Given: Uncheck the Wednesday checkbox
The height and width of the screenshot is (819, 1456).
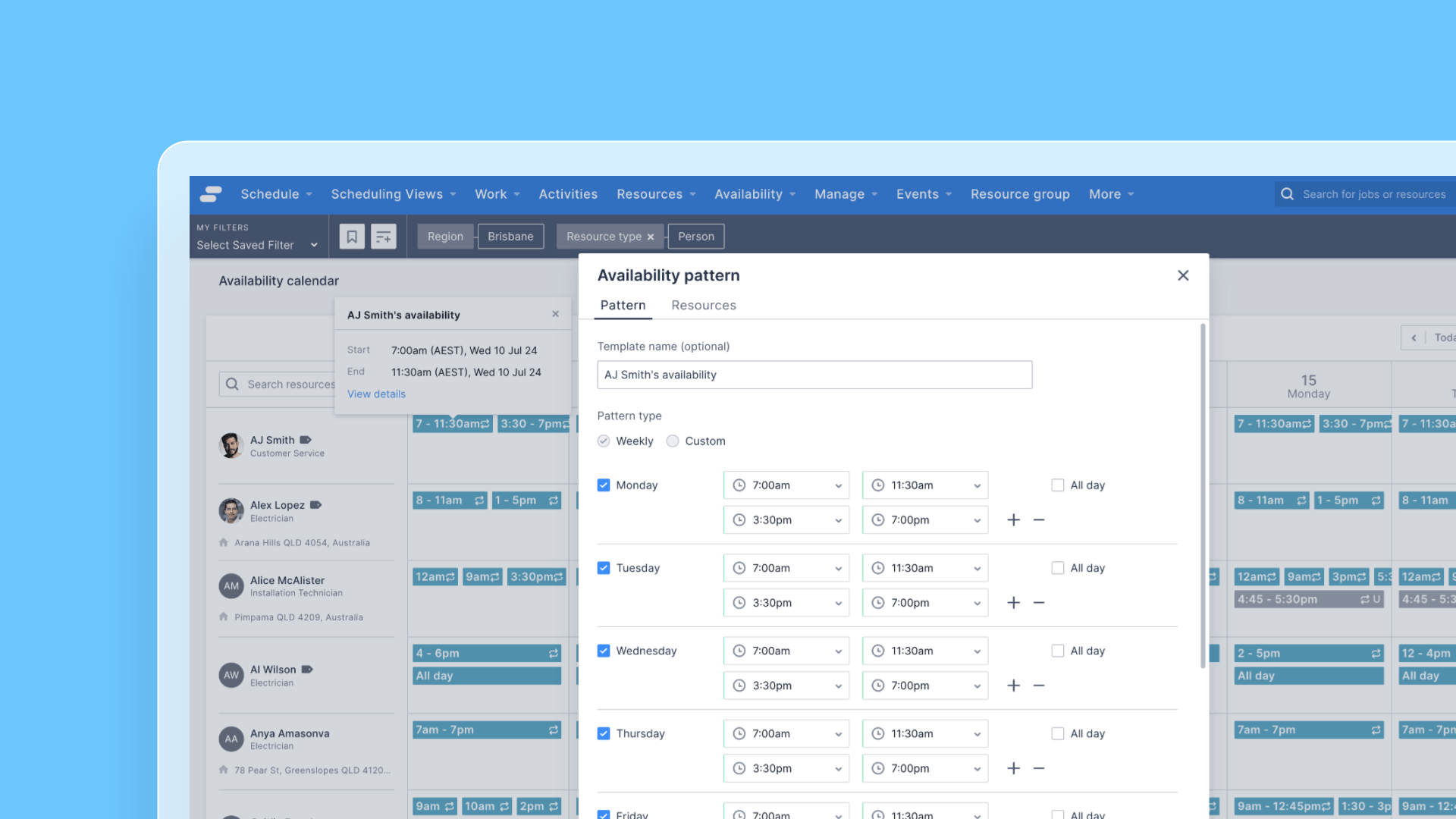Looking at the screenshot, I should tap(604, 651).
